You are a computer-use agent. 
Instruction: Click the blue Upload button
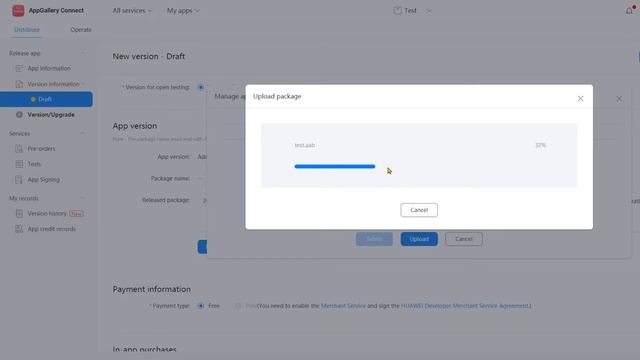coord(419,239)
